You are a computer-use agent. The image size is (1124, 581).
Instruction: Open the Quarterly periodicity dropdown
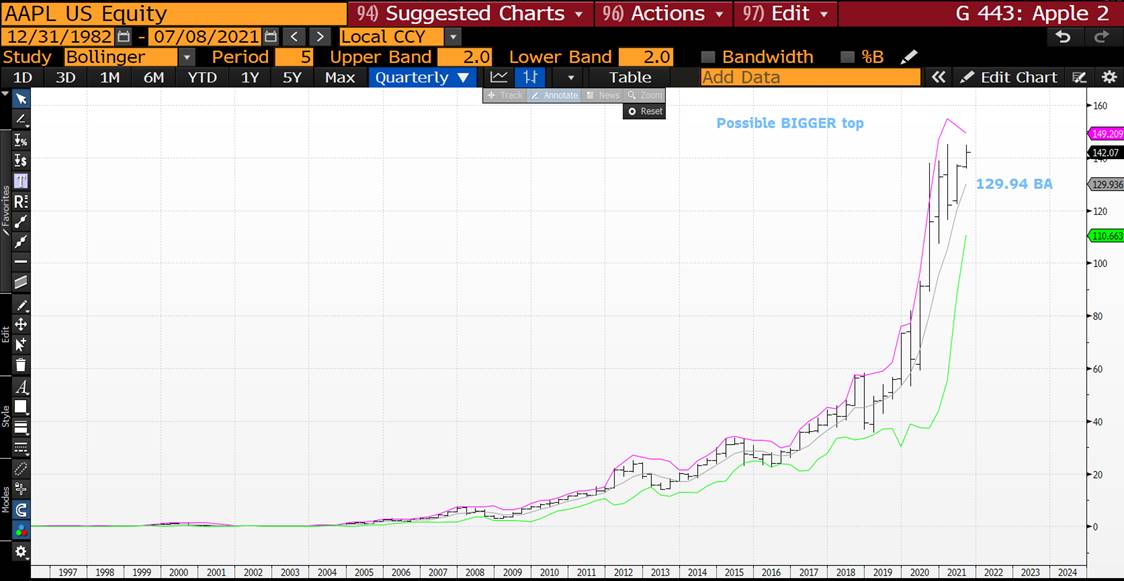(x=422, y=77)
